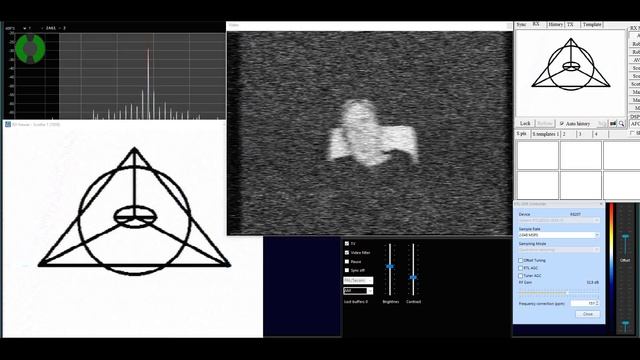Open the Sampling Mode dropdown
640x360 pixels.
click(559, 250)
